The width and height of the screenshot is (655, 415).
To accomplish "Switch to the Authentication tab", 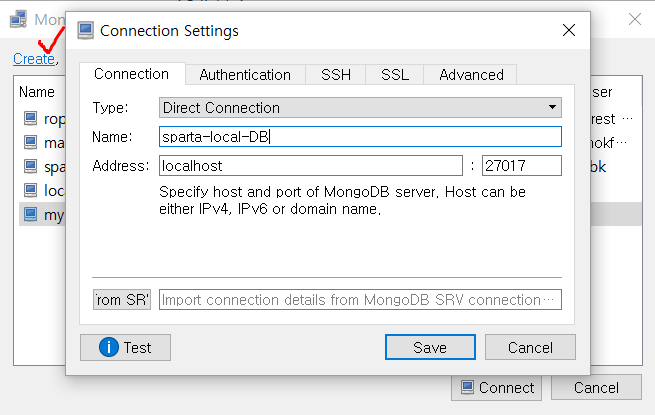I will coord(245,74).
